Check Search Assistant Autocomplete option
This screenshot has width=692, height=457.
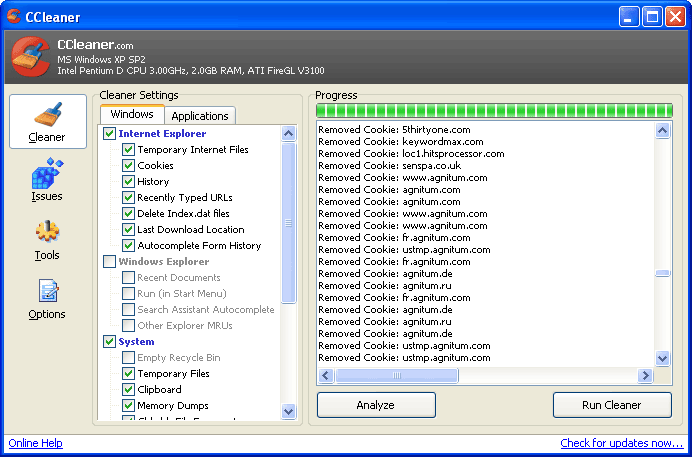click(x=128, y=309)
